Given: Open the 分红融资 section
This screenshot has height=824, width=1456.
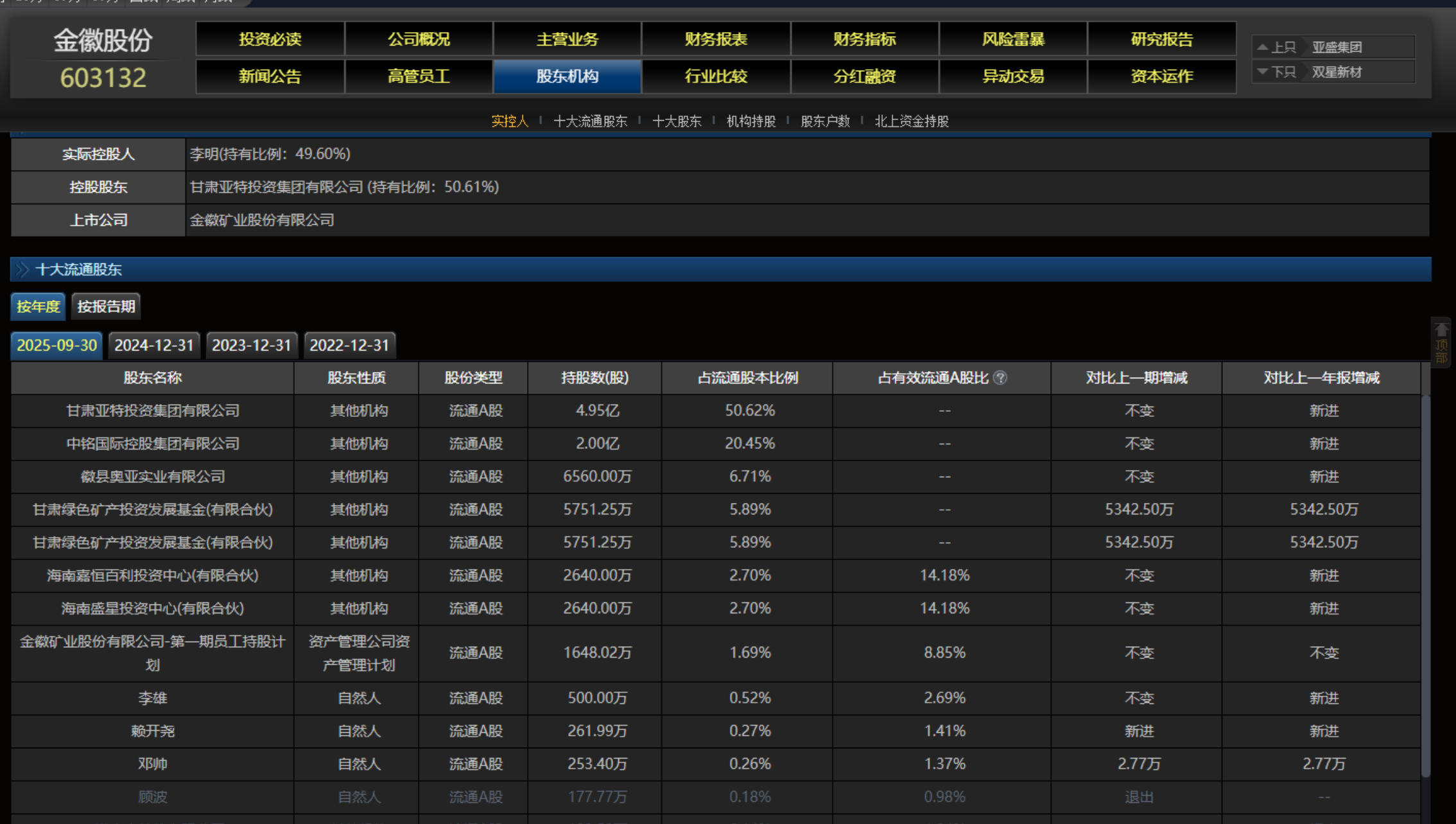Looking at the screenshot, I should click(x=864, y=76).
